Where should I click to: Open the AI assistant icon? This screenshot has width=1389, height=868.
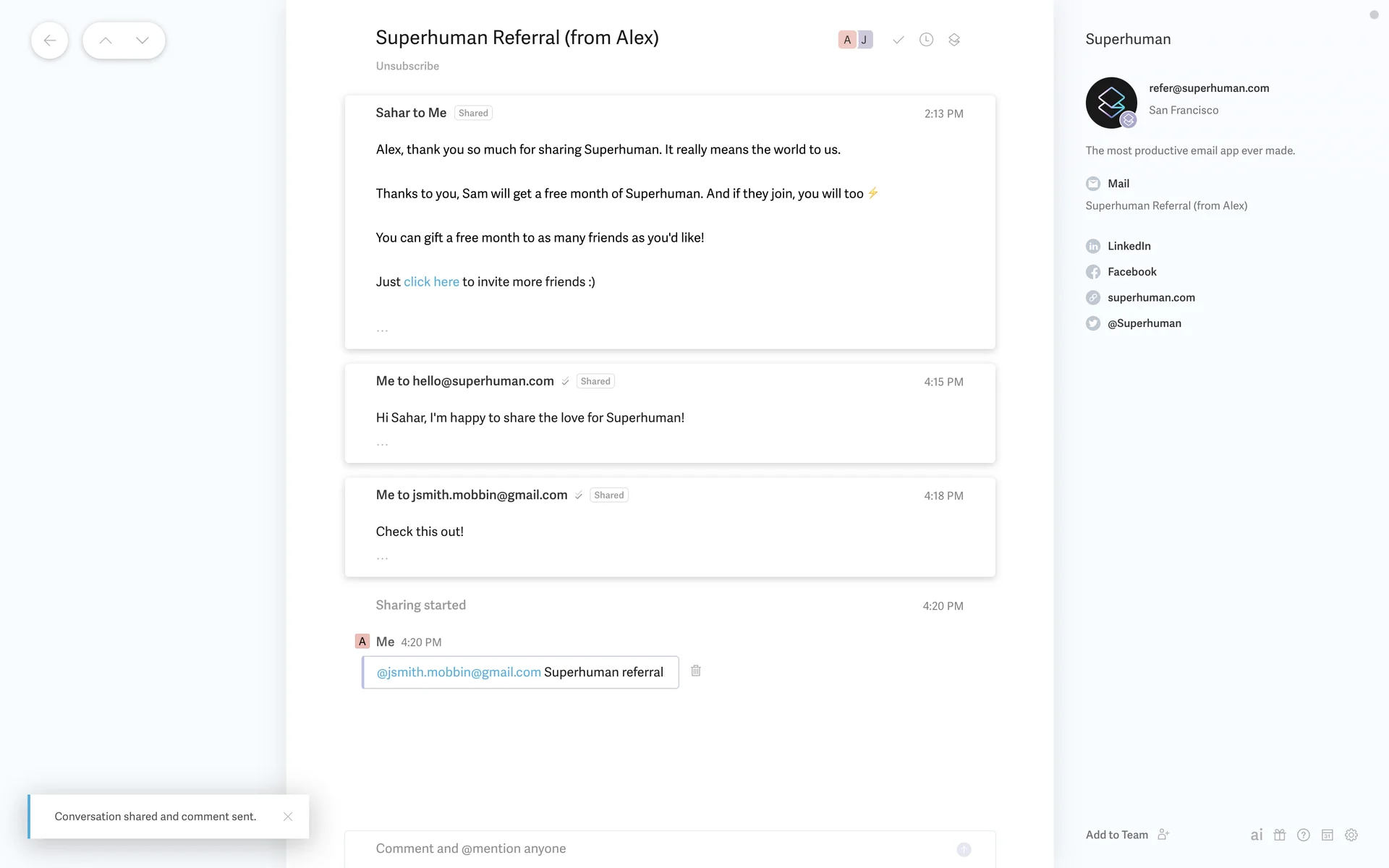[1257, 835]
